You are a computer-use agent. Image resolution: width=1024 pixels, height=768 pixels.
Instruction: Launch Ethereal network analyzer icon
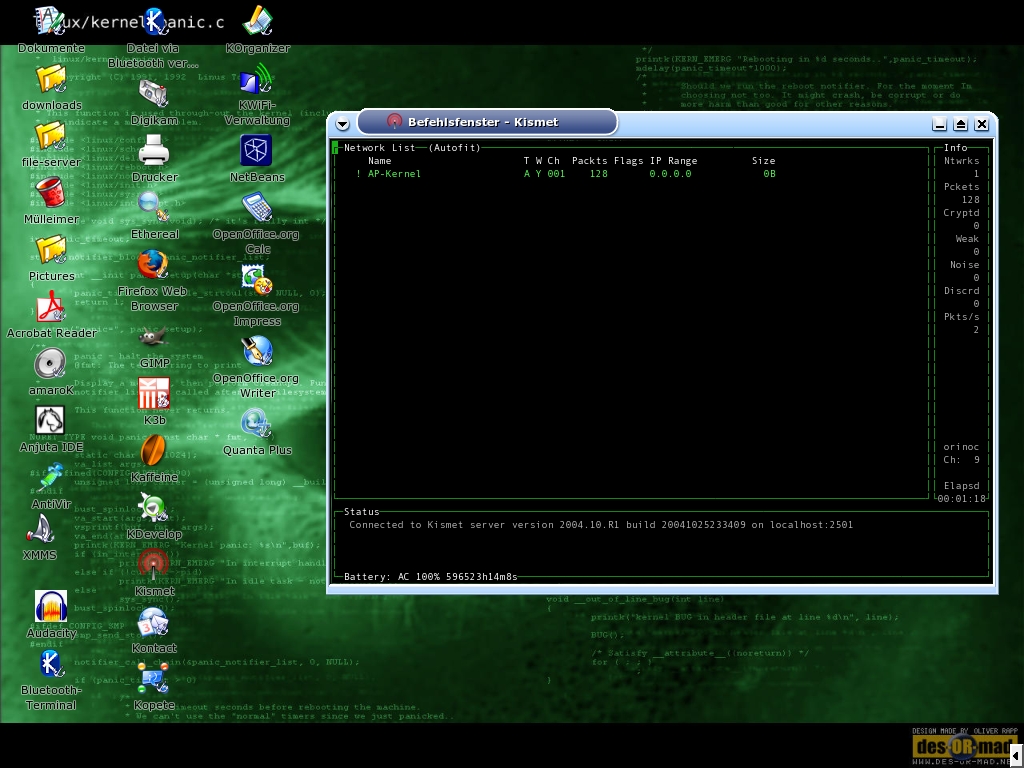(x=154, y=207)
